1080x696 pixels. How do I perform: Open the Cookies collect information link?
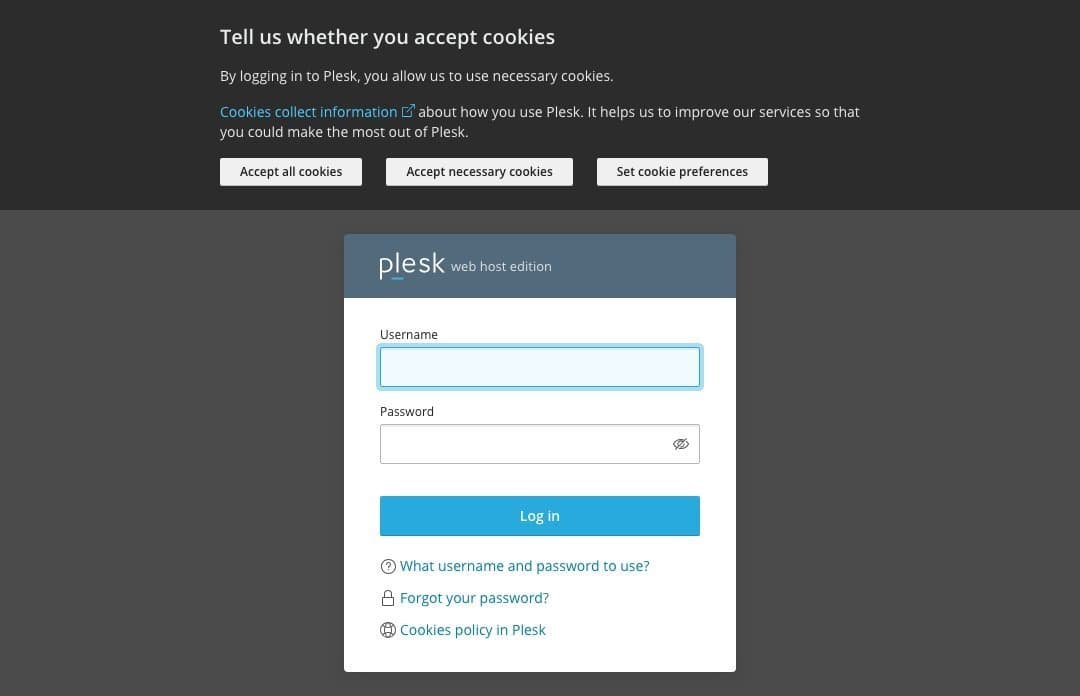pyautogui.click(x=308, y=111)
